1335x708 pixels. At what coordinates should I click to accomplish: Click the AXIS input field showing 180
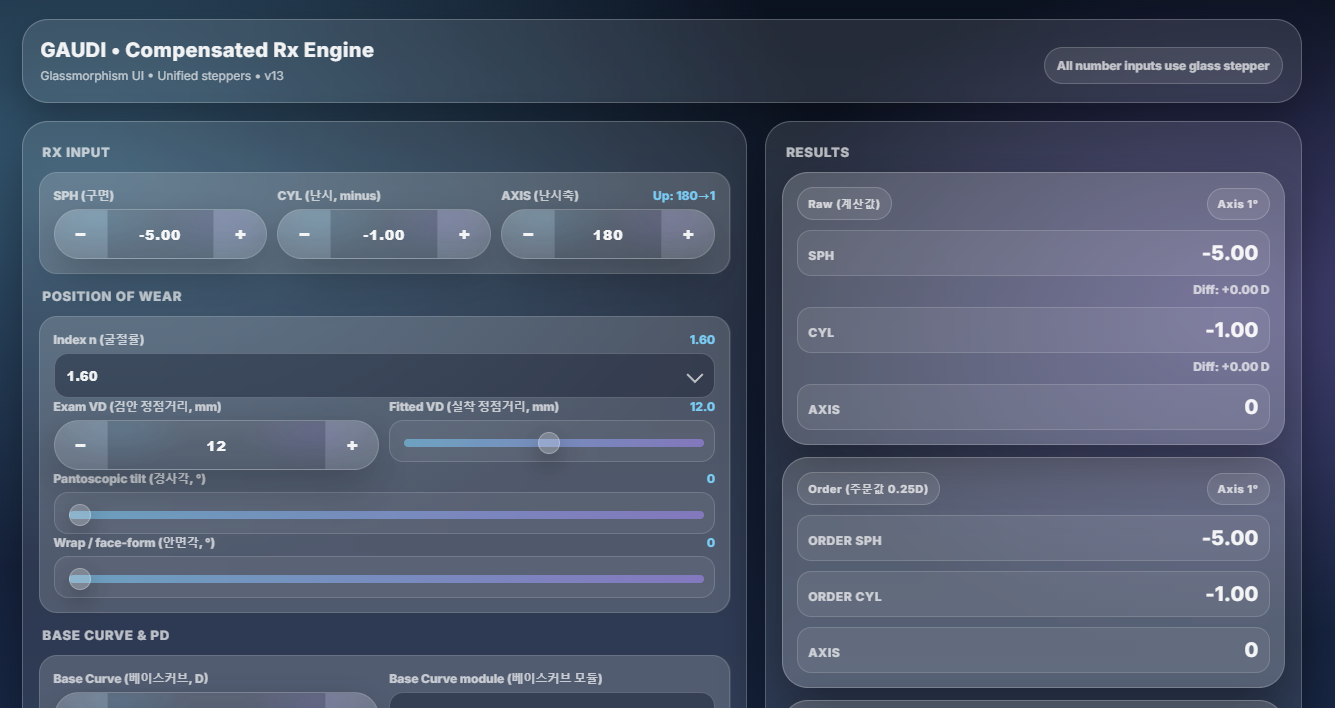tap(608, 235)
